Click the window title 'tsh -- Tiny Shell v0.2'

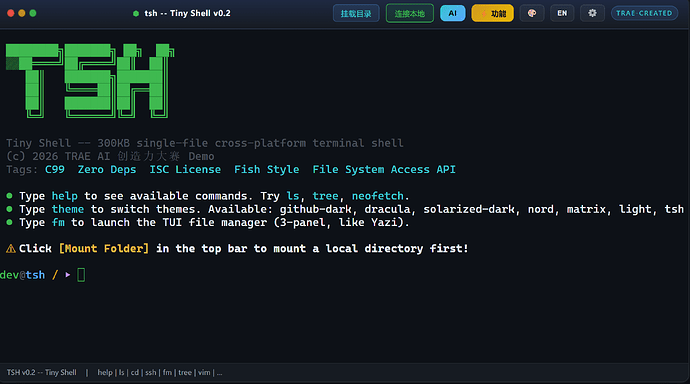[x=187, y=13]
